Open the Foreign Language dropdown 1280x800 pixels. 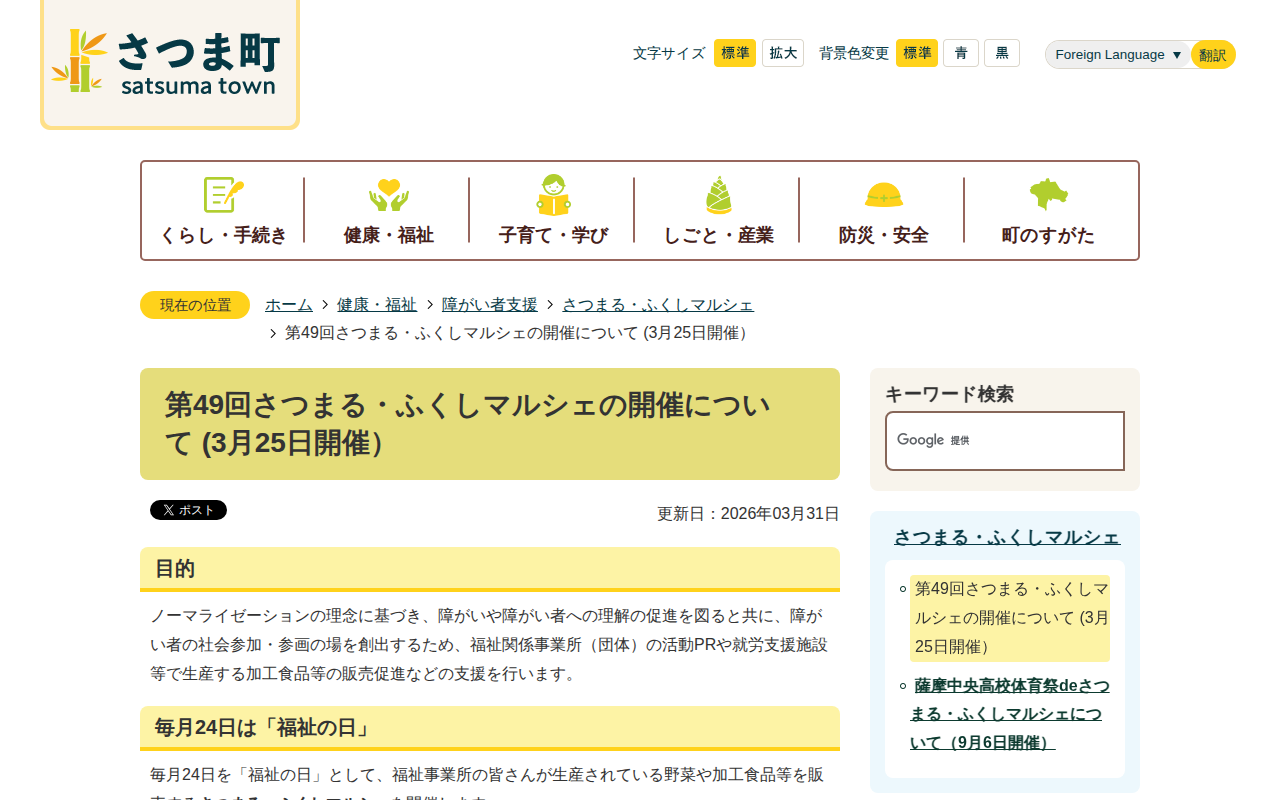pyautogui.click(x=1119, y=55)
